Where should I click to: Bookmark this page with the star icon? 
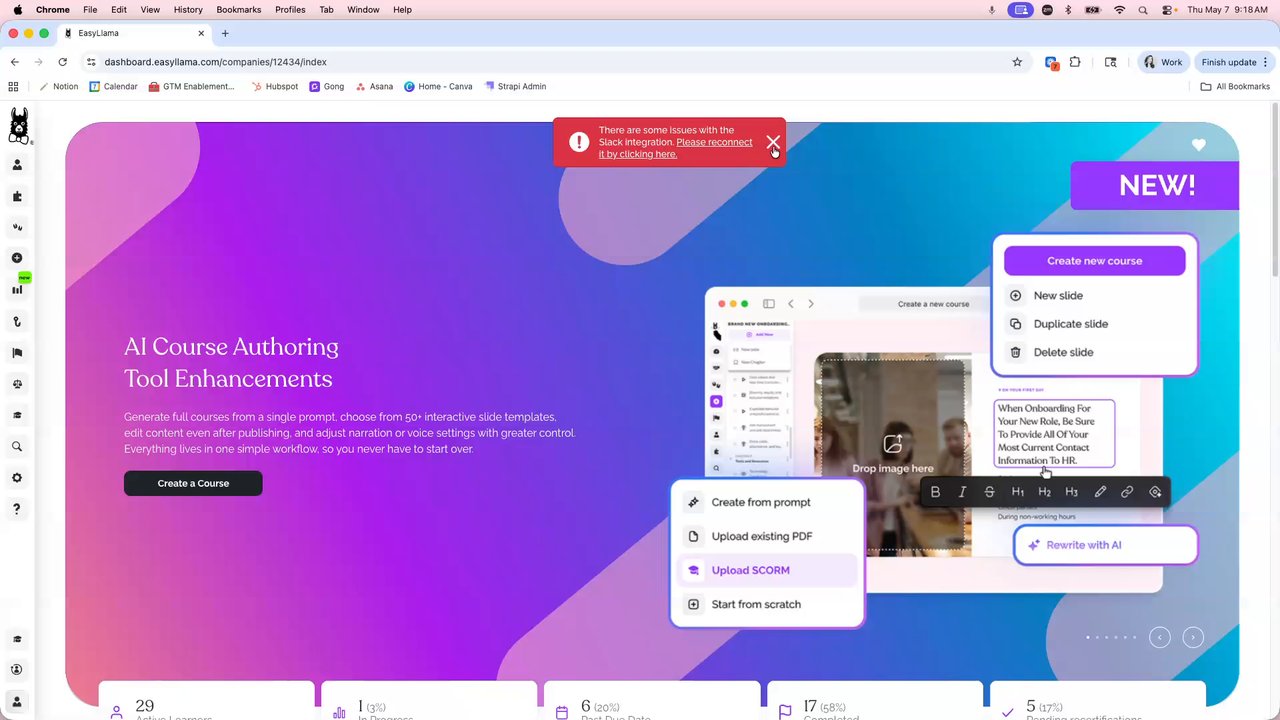pos(1017,62)
